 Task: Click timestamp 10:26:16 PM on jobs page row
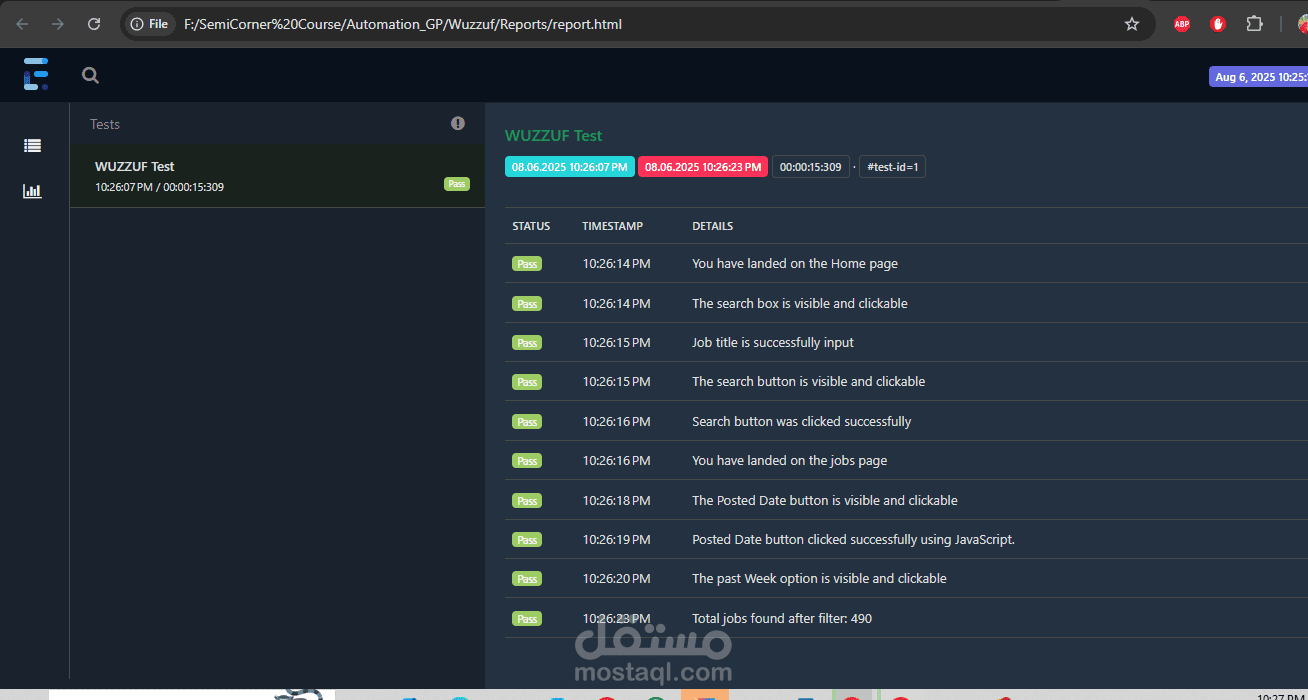pyautogui.click(x=616, y=460)
